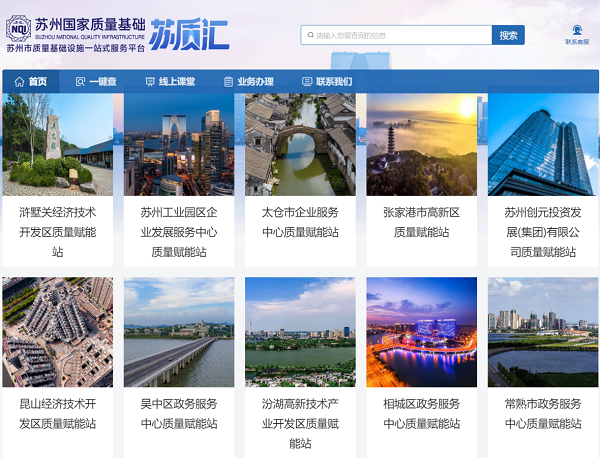
Task: Click the 线上课堂 classroom icon
Action: (150, 81)
